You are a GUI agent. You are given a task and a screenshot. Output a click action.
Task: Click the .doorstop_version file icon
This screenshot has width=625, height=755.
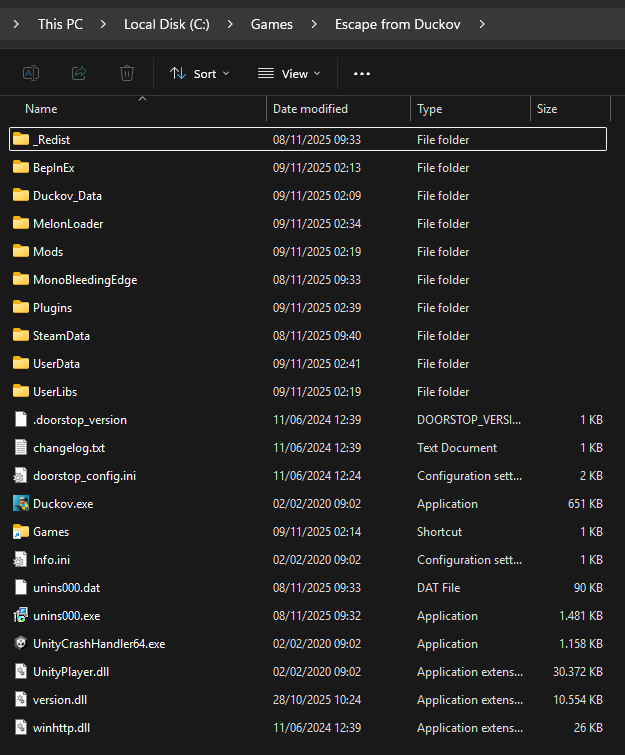pos(21,419)
